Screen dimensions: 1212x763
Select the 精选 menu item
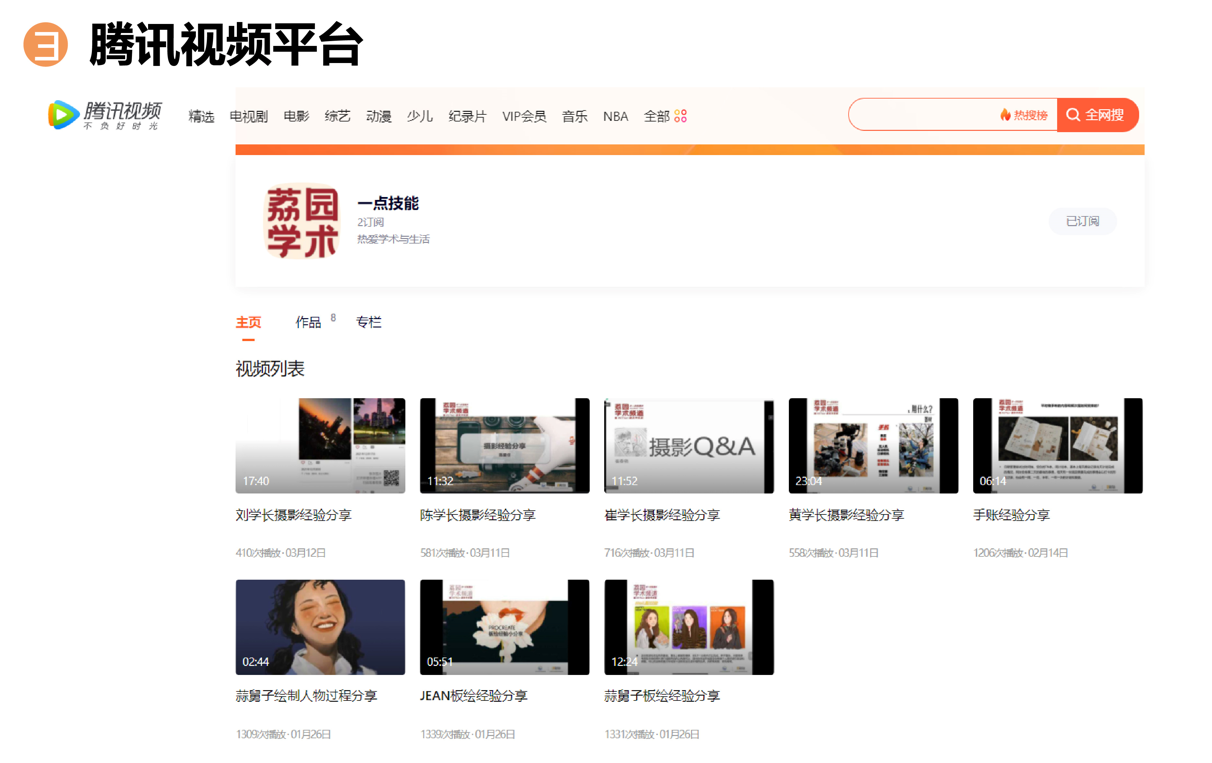[201, 116]
